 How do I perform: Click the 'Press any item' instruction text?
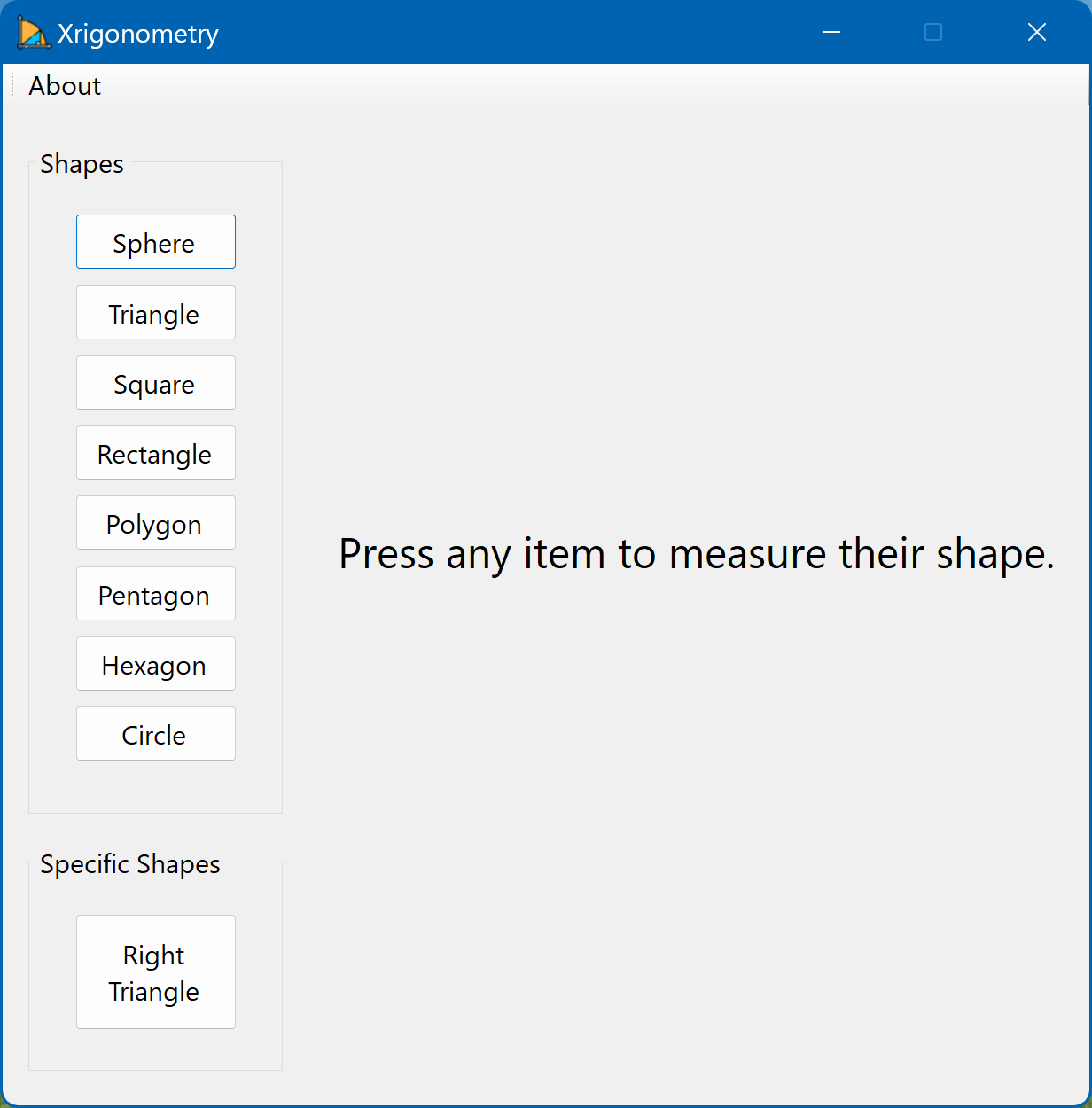click(697, 554)
